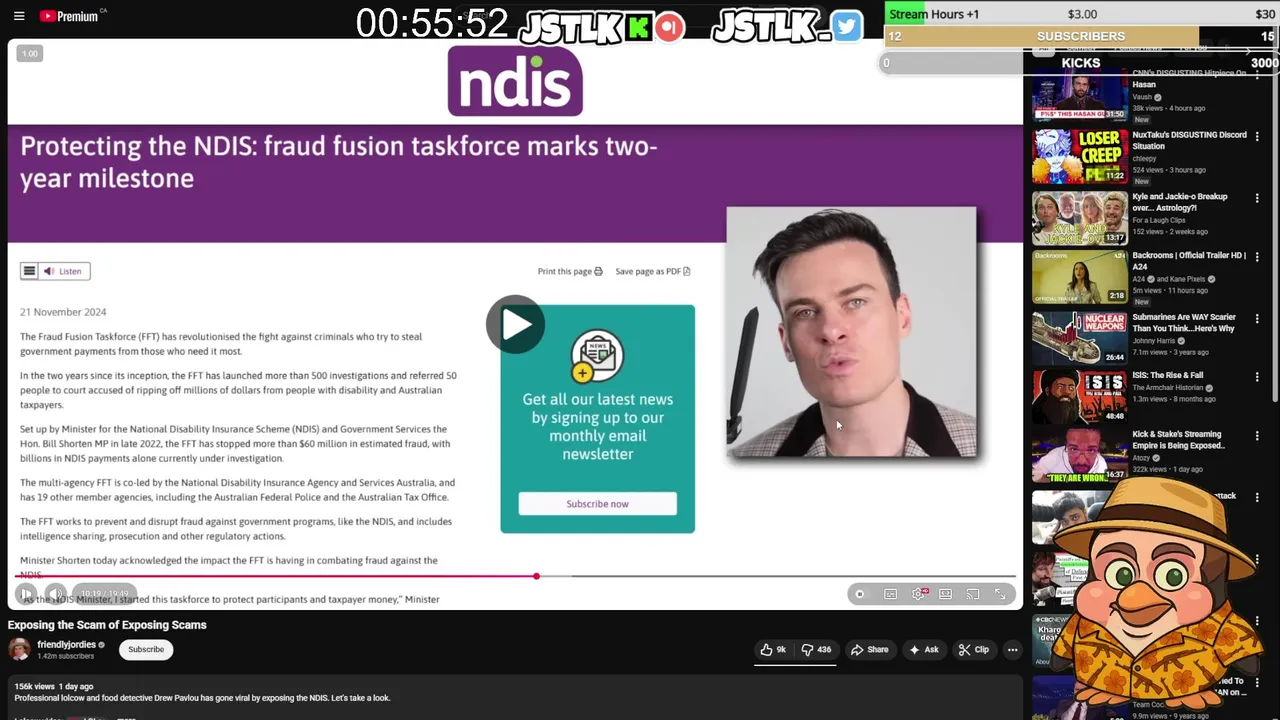Click NuxTaku's DISGUSTING Discord Situation title
The height and width of the screenshot is (720, 1280).
[1189, 140]
